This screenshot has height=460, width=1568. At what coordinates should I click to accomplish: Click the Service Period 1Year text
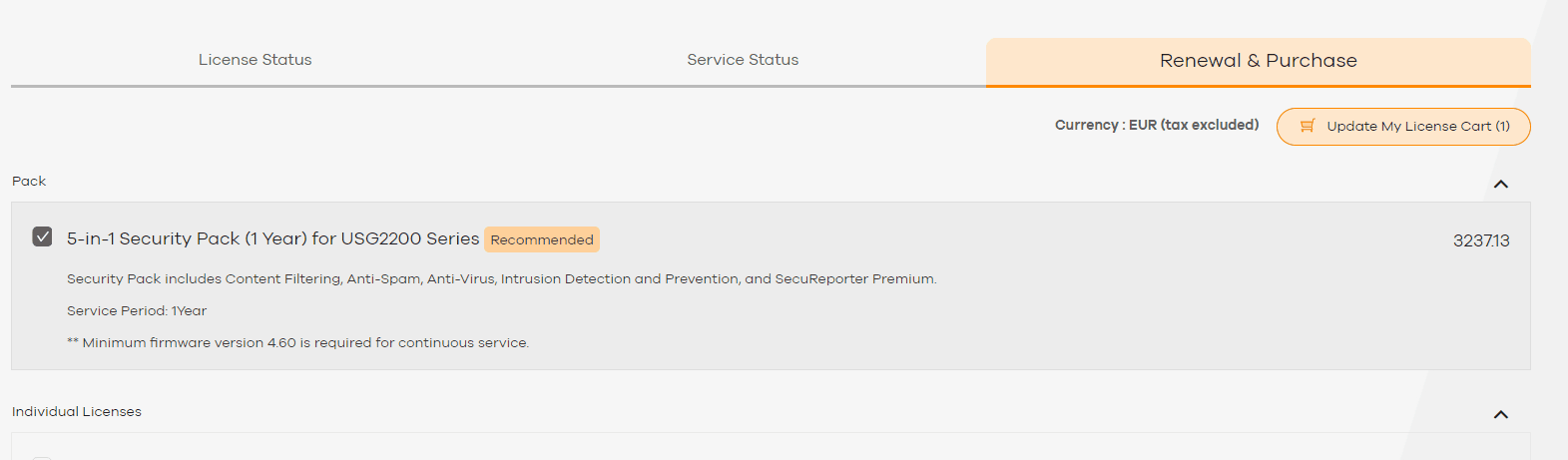pyautogui.click(x=137, y=310)
